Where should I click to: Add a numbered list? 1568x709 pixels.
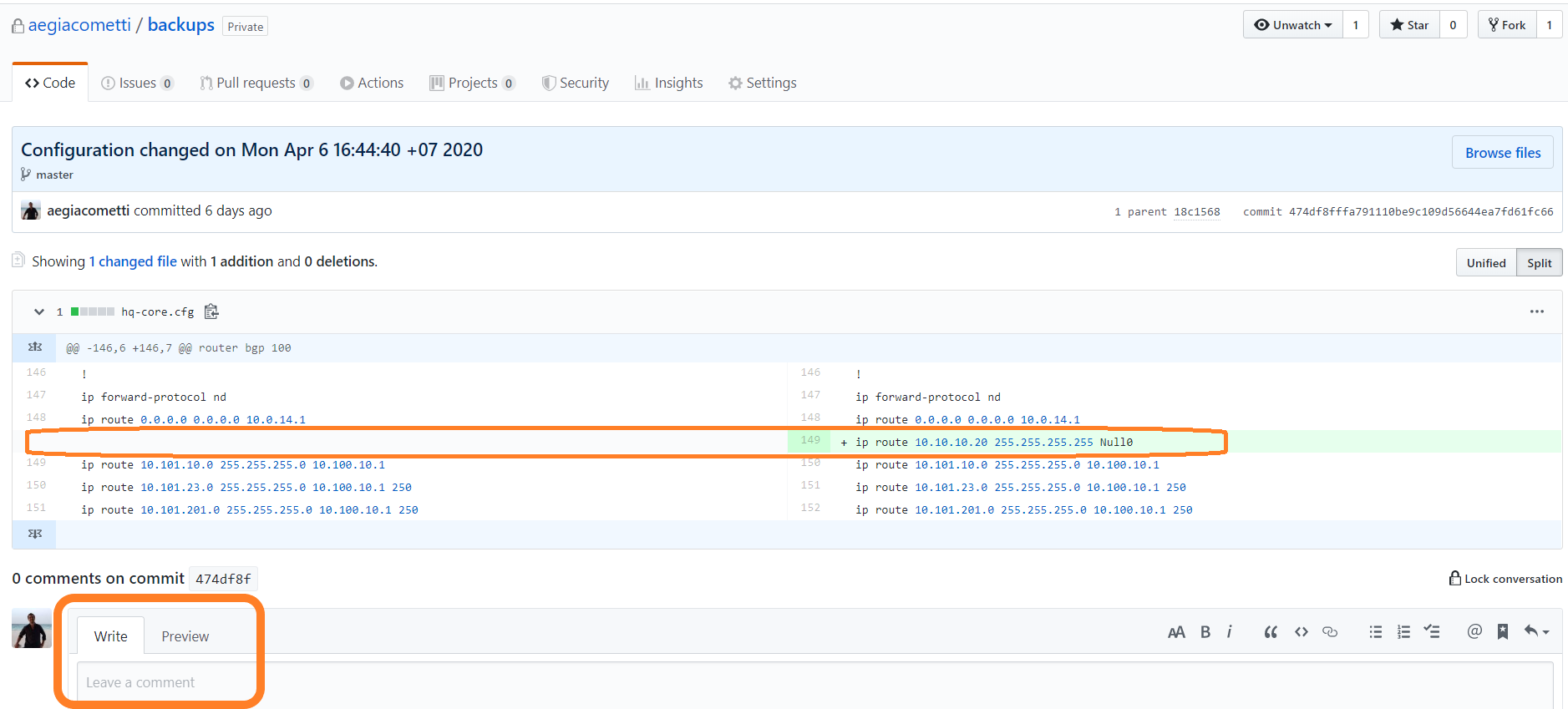pyautogui.click(x=1403, y=632)
